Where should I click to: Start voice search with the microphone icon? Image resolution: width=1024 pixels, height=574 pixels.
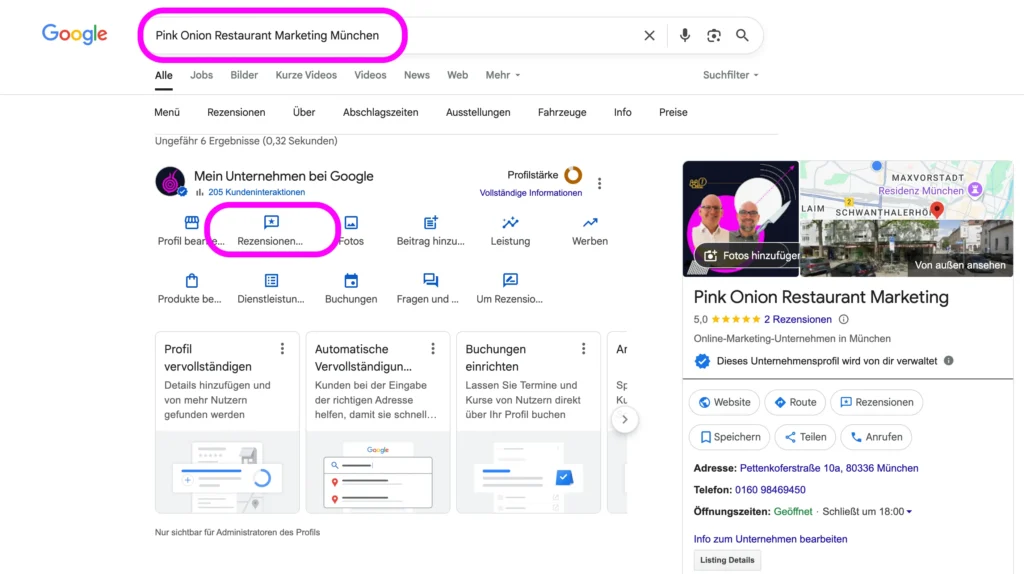pyautogui.click(x=684, y=35)
